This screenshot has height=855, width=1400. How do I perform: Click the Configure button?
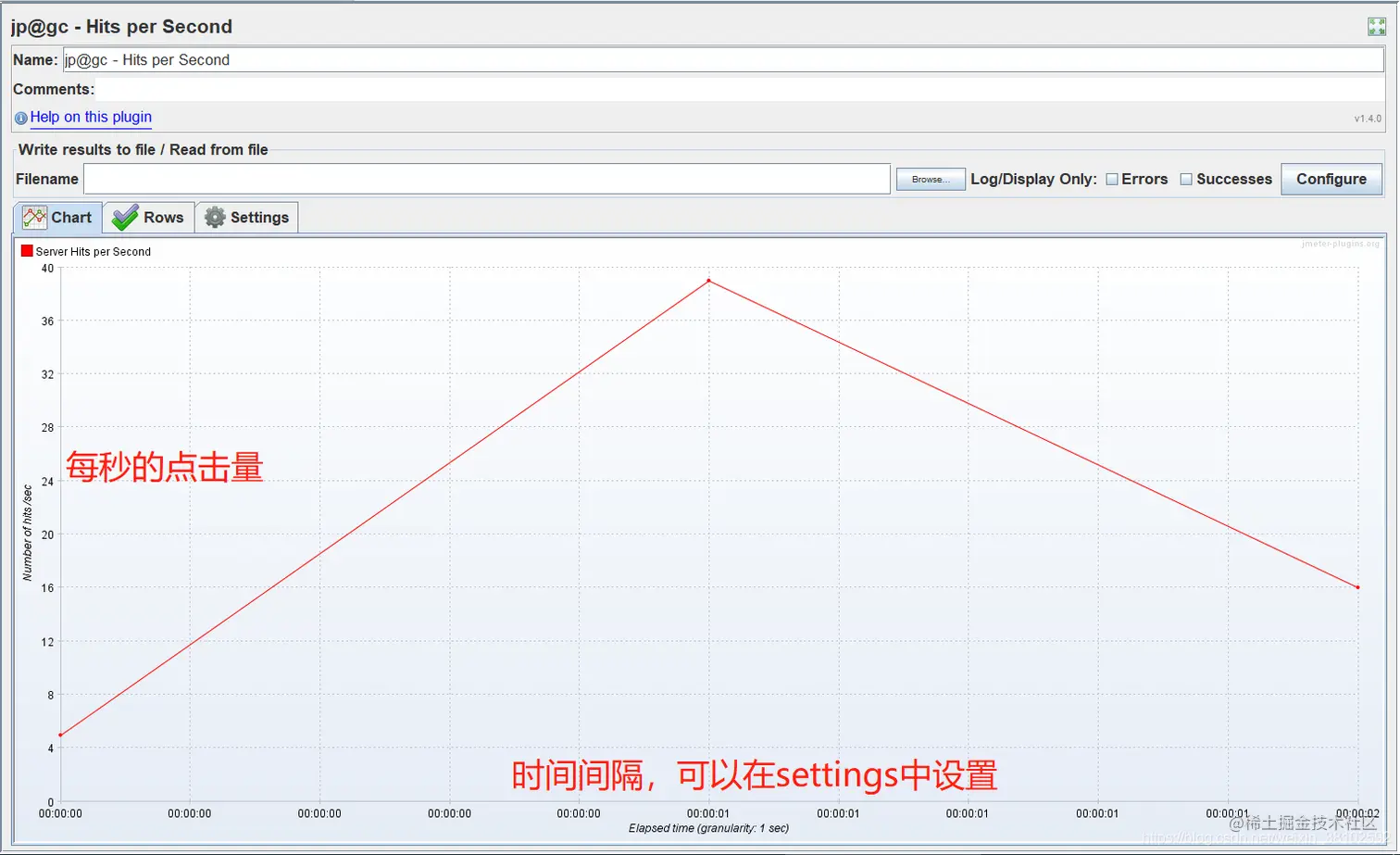point(1331,180)
